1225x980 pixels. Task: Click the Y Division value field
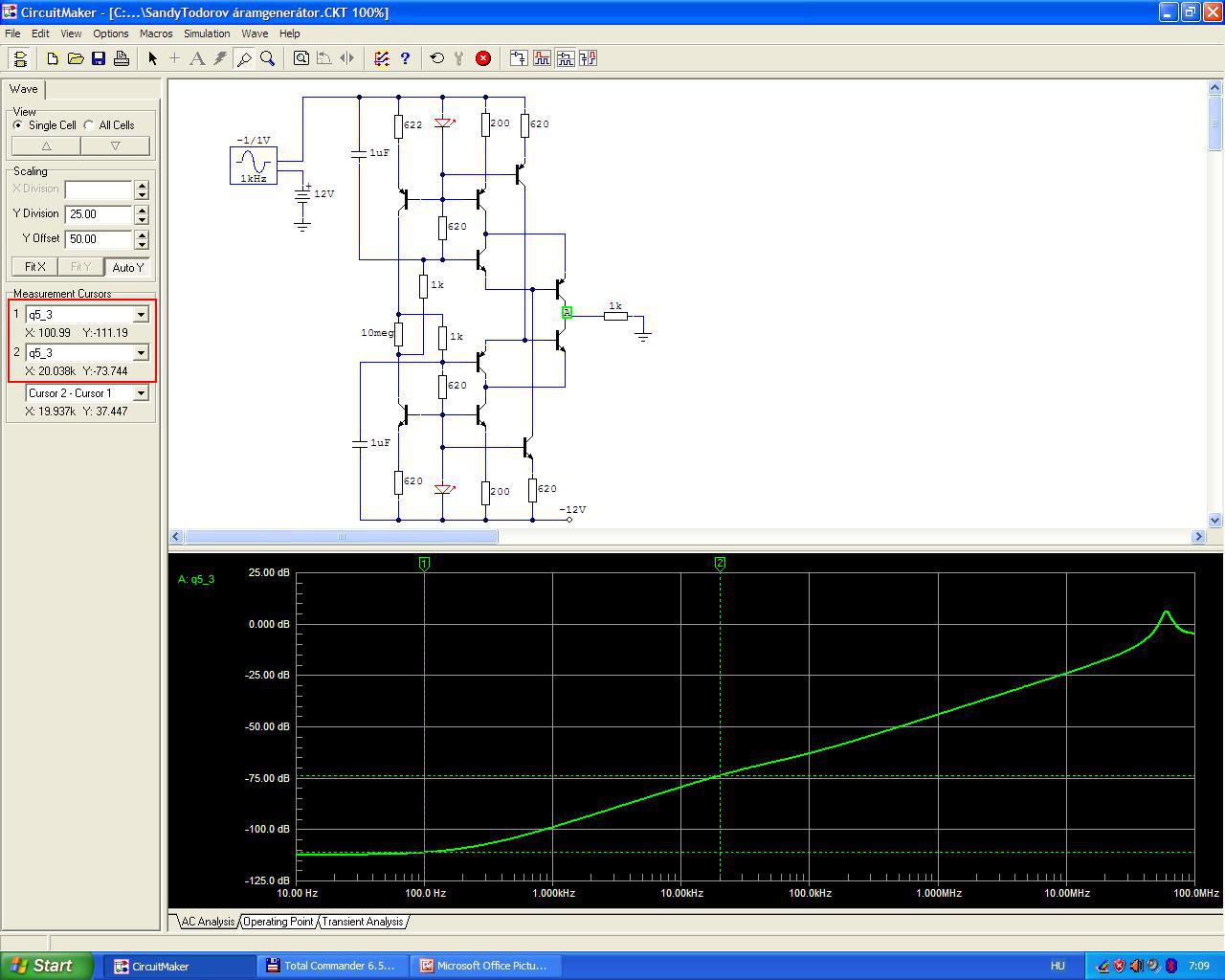tap(98, 214)
